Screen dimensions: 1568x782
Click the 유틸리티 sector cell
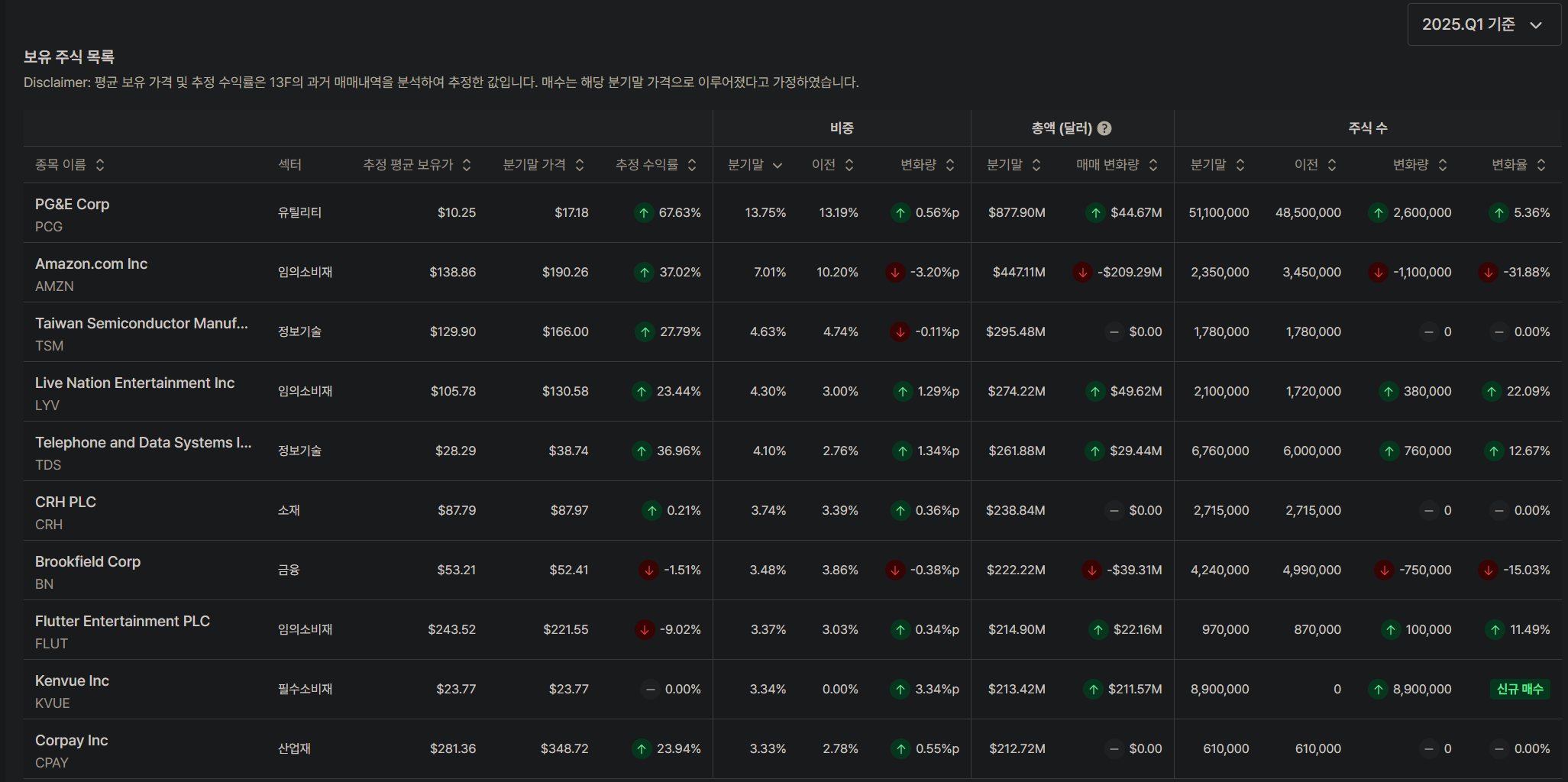(299, 212)
